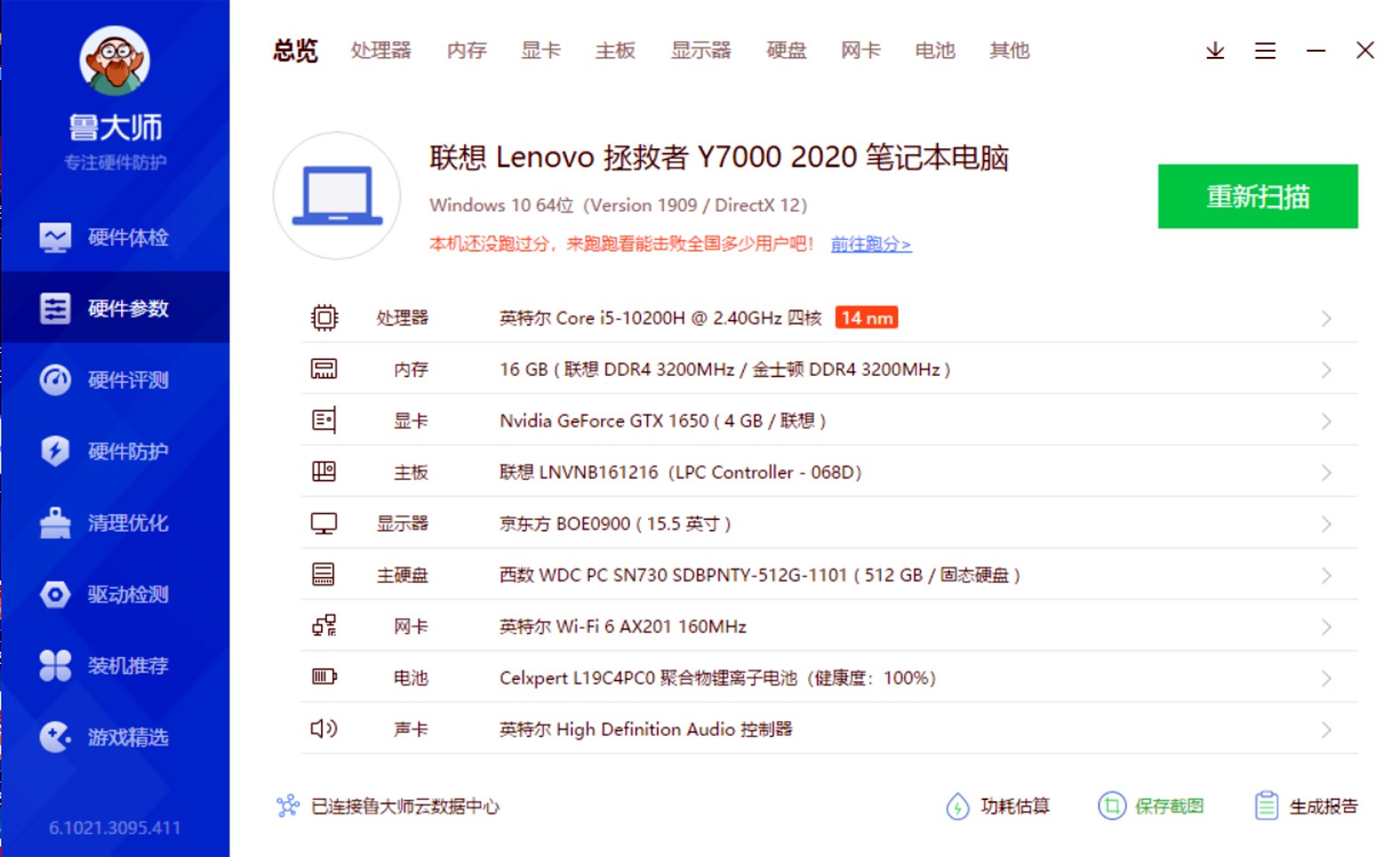1400x857 pixels.
Task: Click the memory module icon
Action: pyautogui.click(x=324, y=369)
